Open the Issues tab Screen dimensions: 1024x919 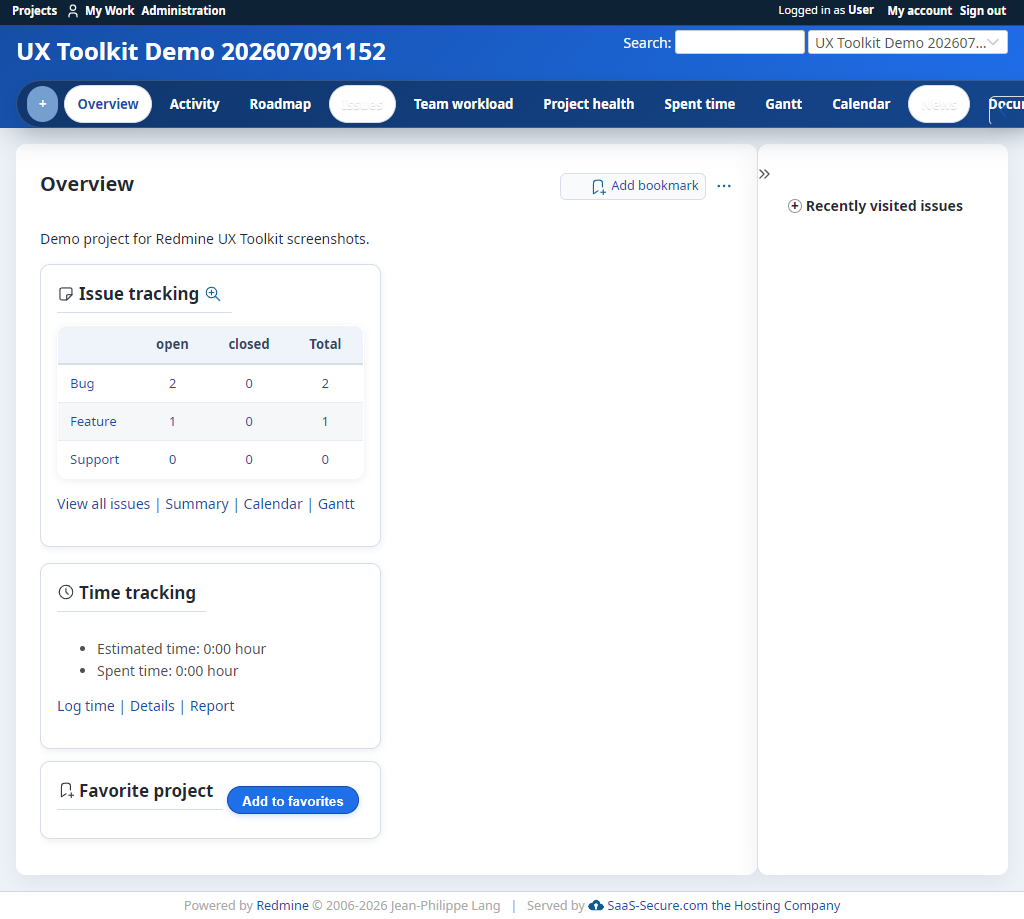tap(362, 105)
